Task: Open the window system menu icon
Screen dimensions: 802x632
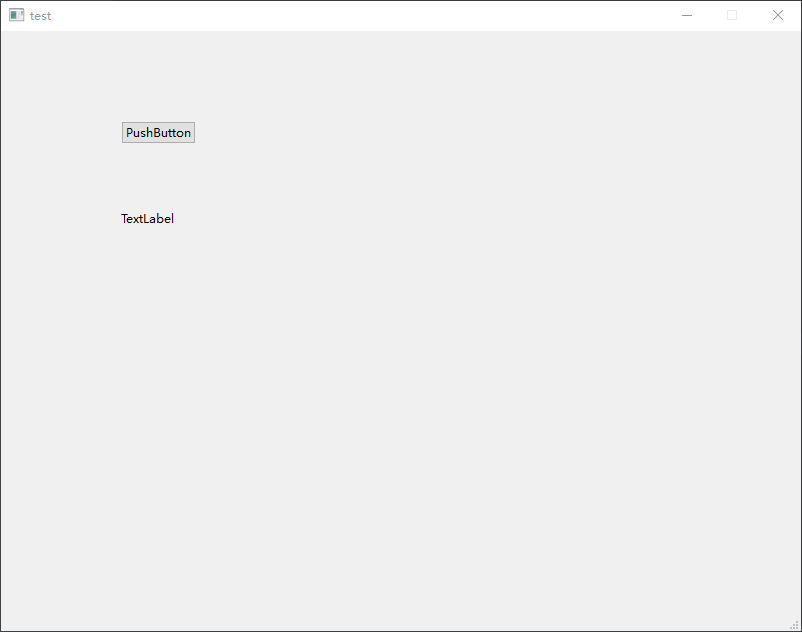Action: pyautogui.click(x=16, y=15)
